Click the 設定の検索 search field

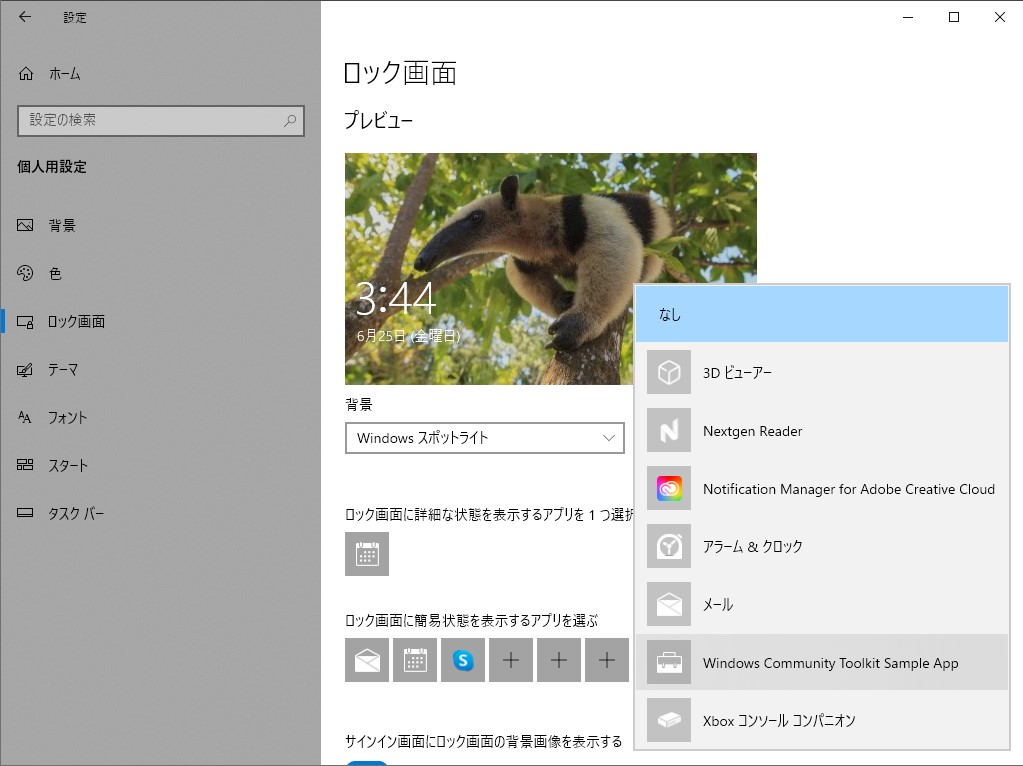tap(160, 120)
